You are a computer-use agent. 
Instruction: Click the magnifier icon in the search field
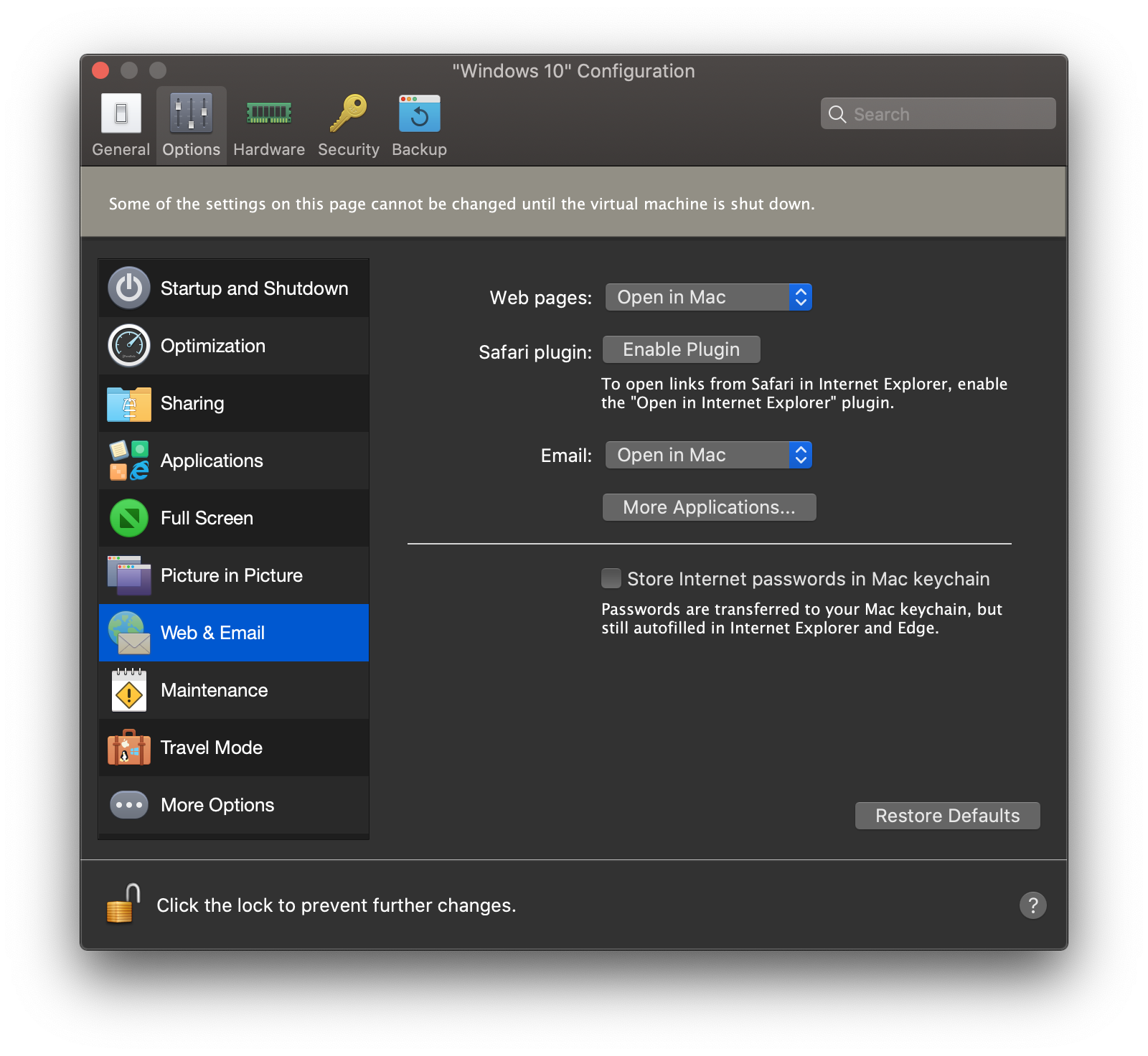coord(837,114)
